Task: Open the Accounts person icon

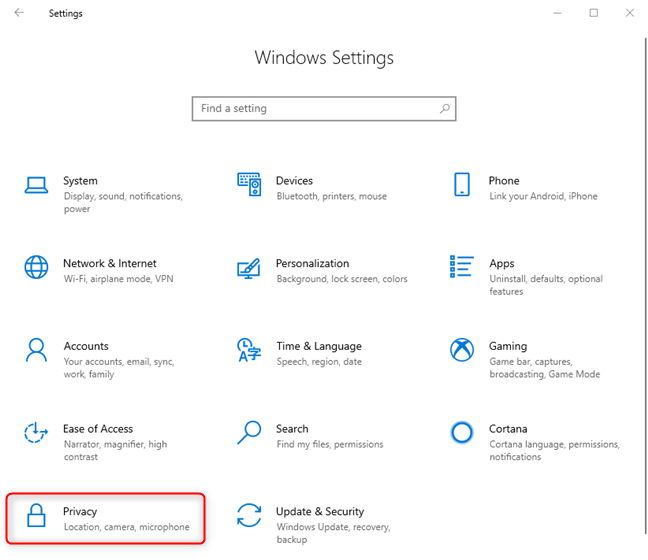Action: click(36, 350)
